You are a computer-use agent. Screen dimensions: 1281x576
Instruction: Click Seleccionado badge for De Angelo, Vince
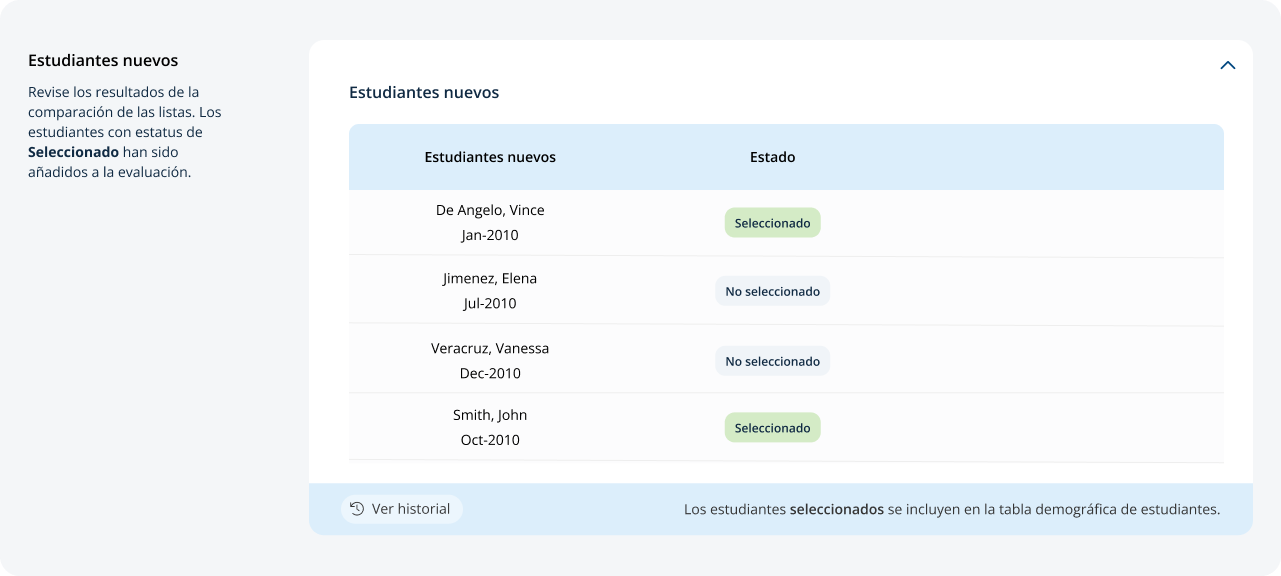coord(772,223)
